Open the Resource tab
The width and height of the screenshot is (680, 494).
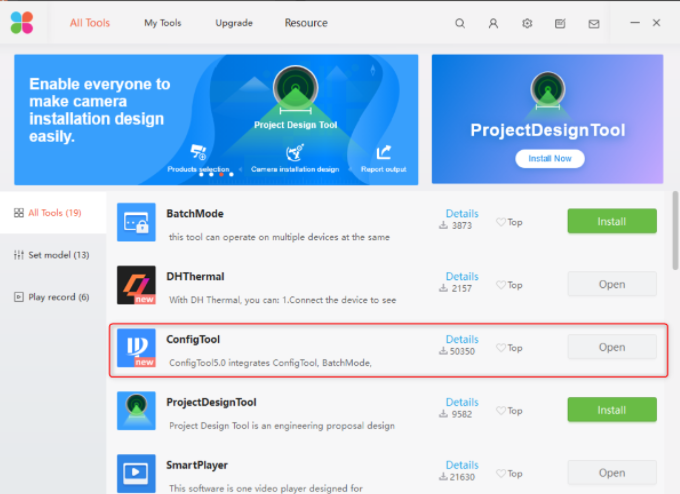point(306,23)
